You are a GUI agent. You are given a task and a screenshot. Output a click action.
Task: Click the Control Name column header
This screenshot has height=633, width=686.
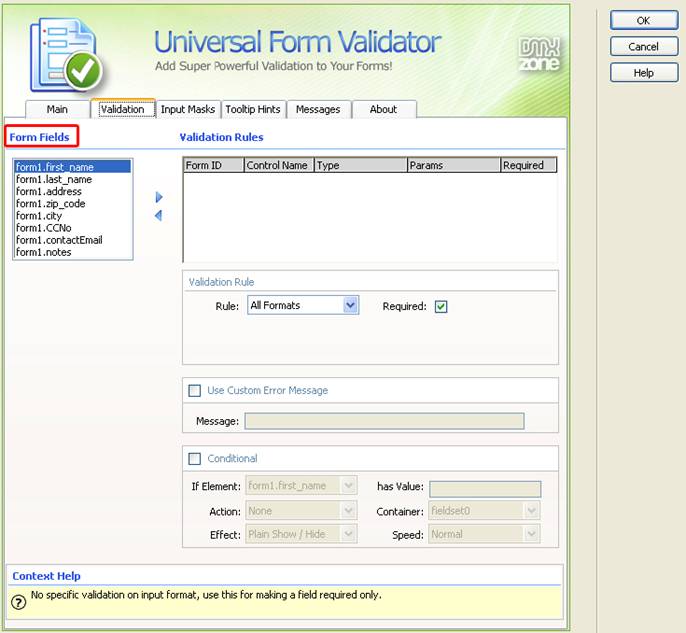click(279, 165)
